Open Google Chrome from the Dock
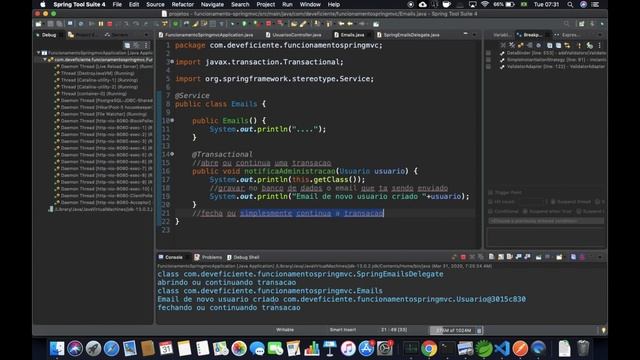Image resolution: width=640 pixels, height=360 pixels. pyautogui.click(x=429, y=349)
